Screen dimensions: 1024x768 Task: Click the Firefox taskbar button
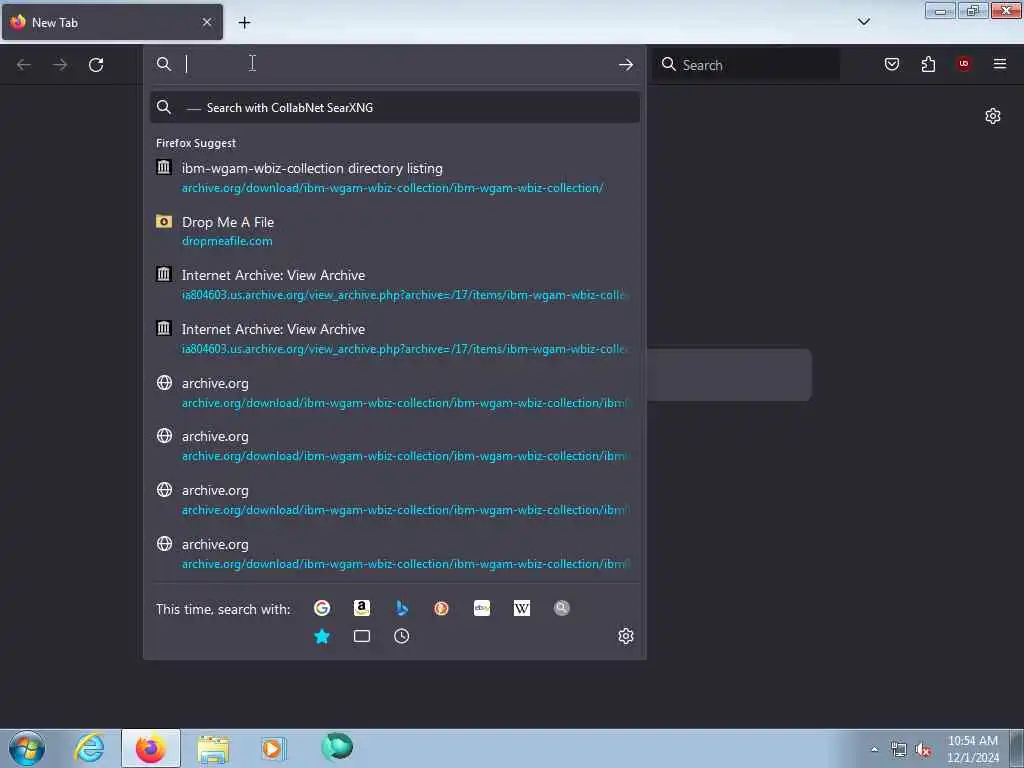click(x=151, y=748)
